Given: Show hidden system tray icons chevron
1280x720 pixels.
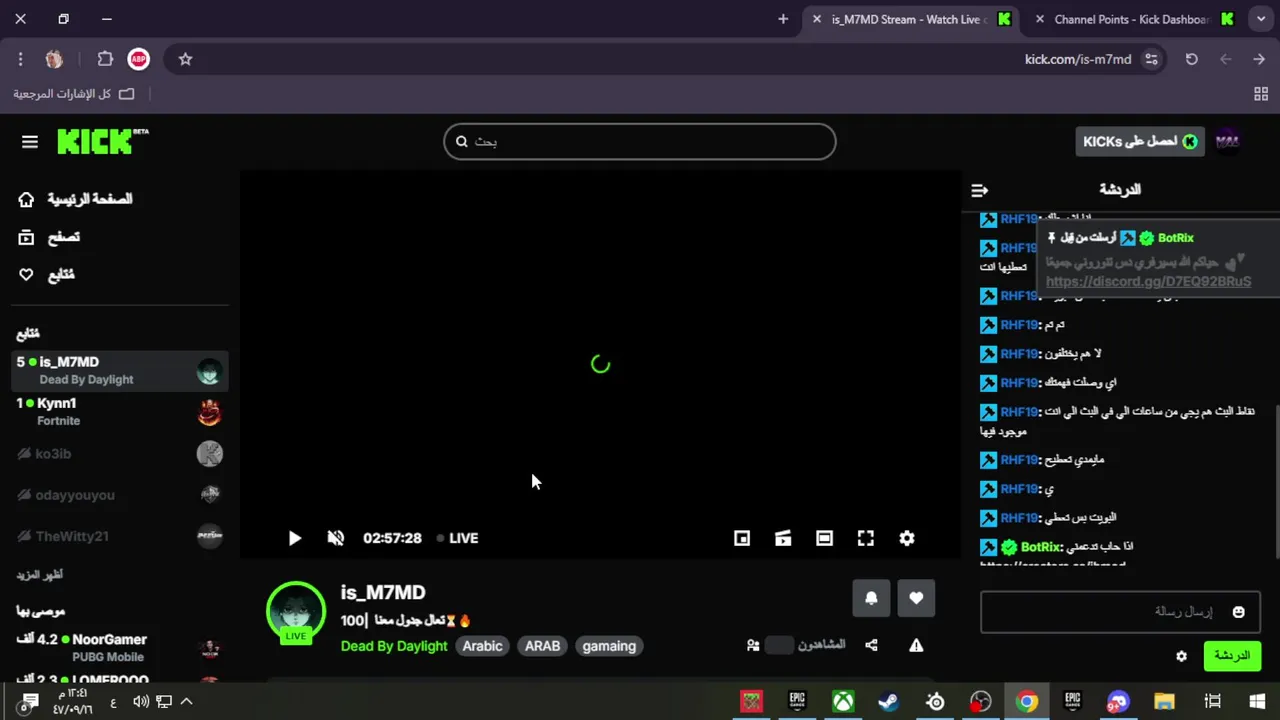Looking at the screenshot, I should click(186, 702).
